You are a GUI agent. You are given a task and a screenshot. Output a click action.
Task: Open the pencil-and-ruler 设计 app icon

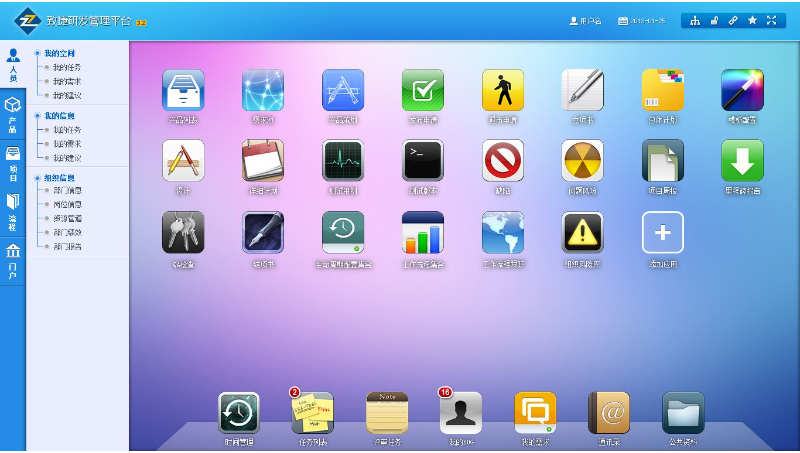[x=183, y=161]
